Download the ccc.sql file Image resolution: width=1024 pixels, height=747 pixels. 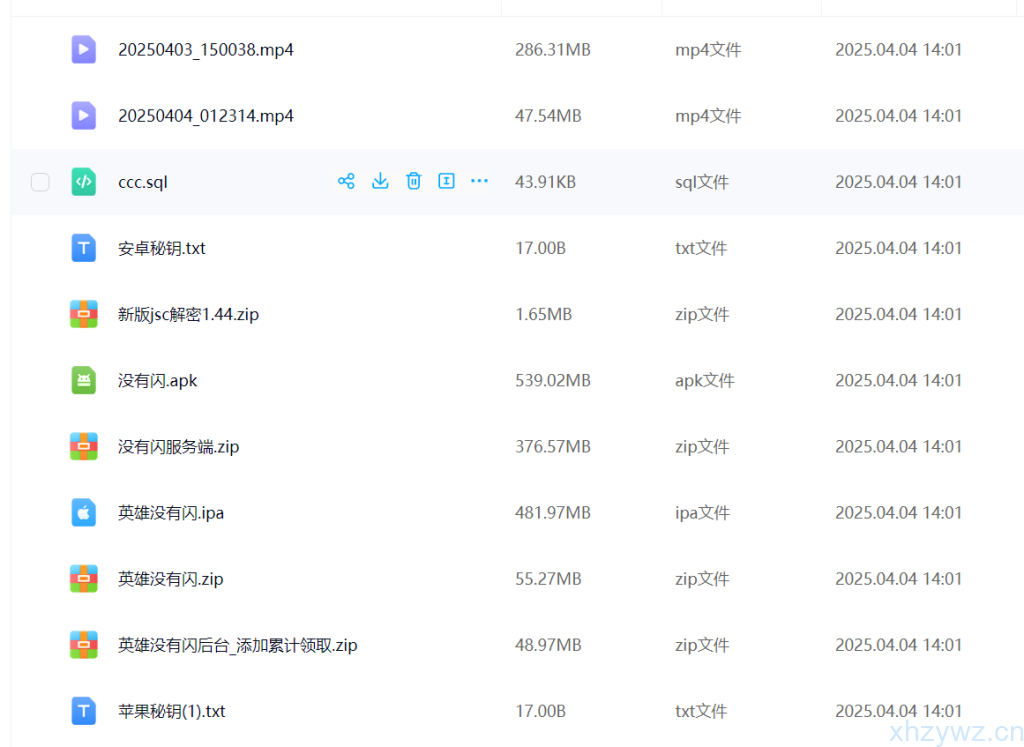(380, 181)
